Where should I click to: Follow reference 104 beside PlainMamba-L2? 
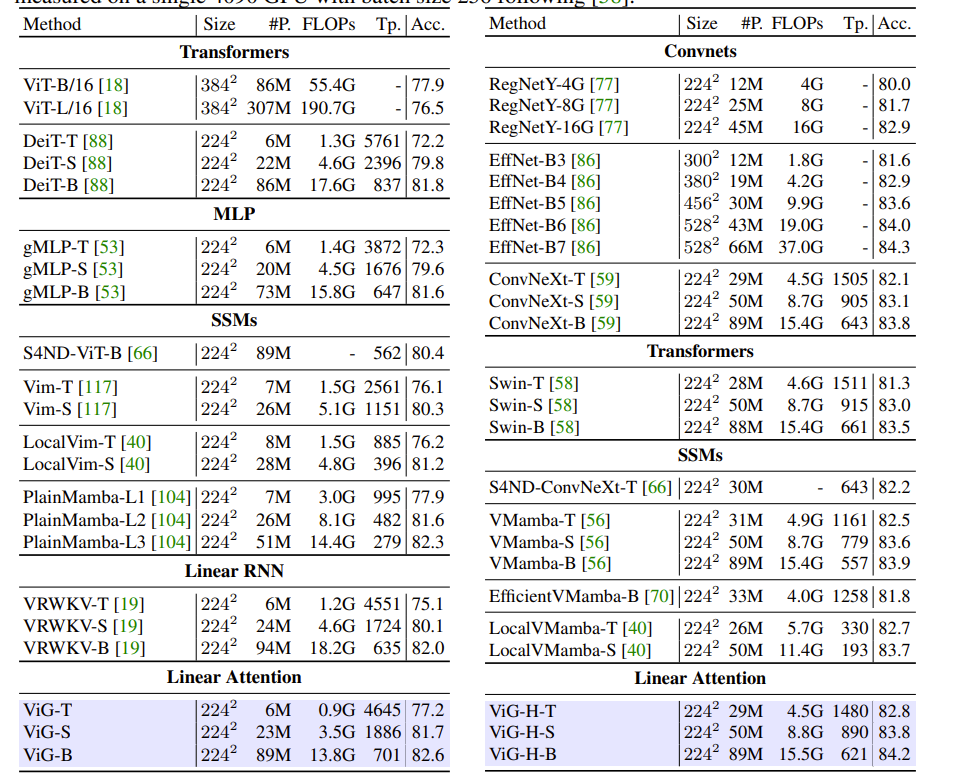pyautogui.click(x=173, y=520)
